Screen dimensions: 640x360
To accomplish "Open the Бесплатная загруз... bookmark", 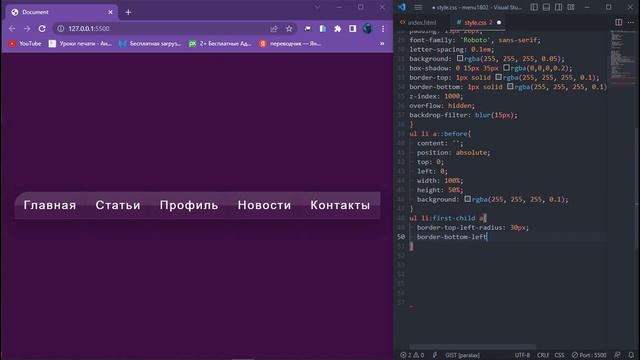I will [x=150, y=43].
